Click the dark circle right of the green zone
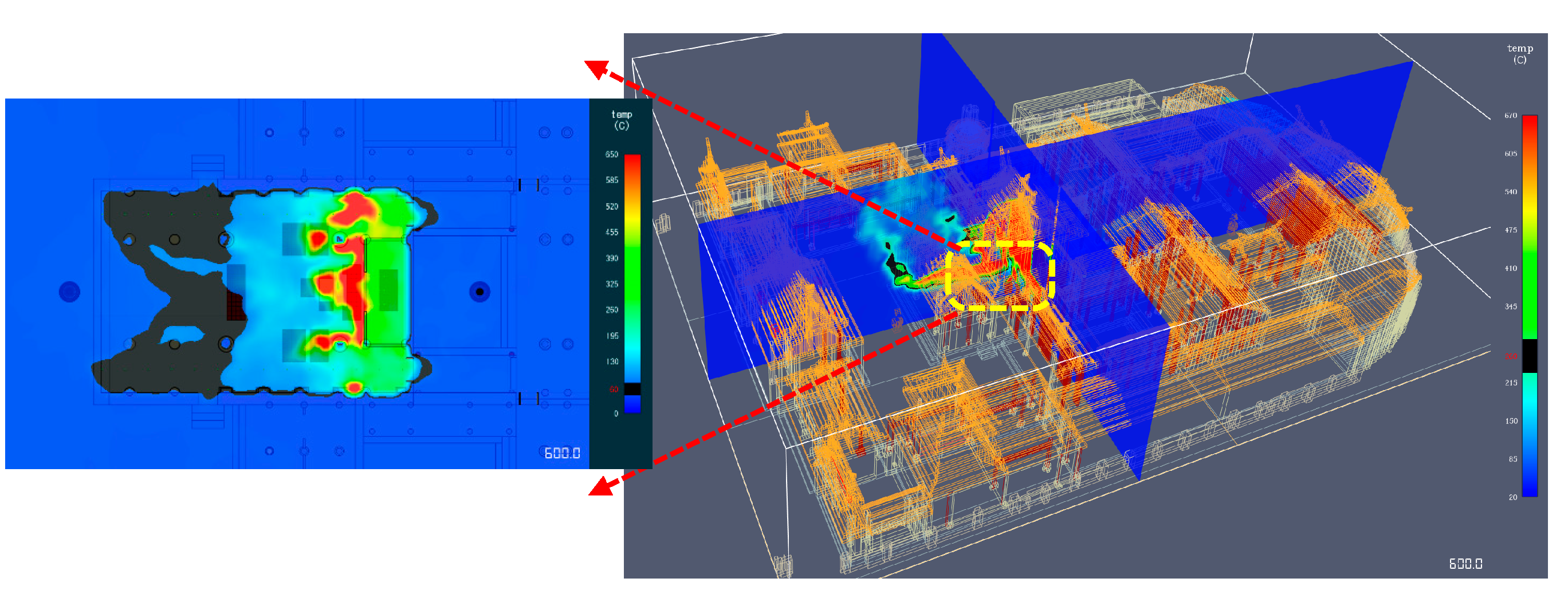This screenshot has width=1568, height=594. pos(480,292)
